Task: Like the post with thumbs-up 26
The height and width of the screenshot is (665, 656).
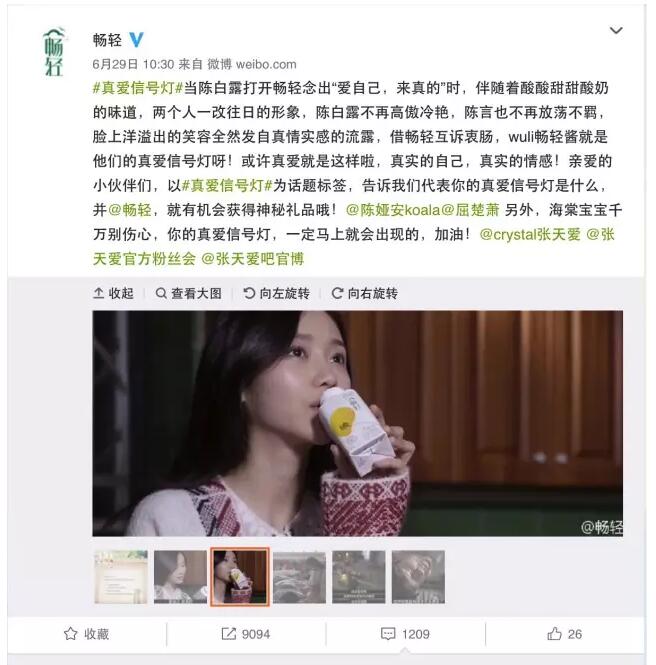Action: pyautogui.click(x=564, y=634)
